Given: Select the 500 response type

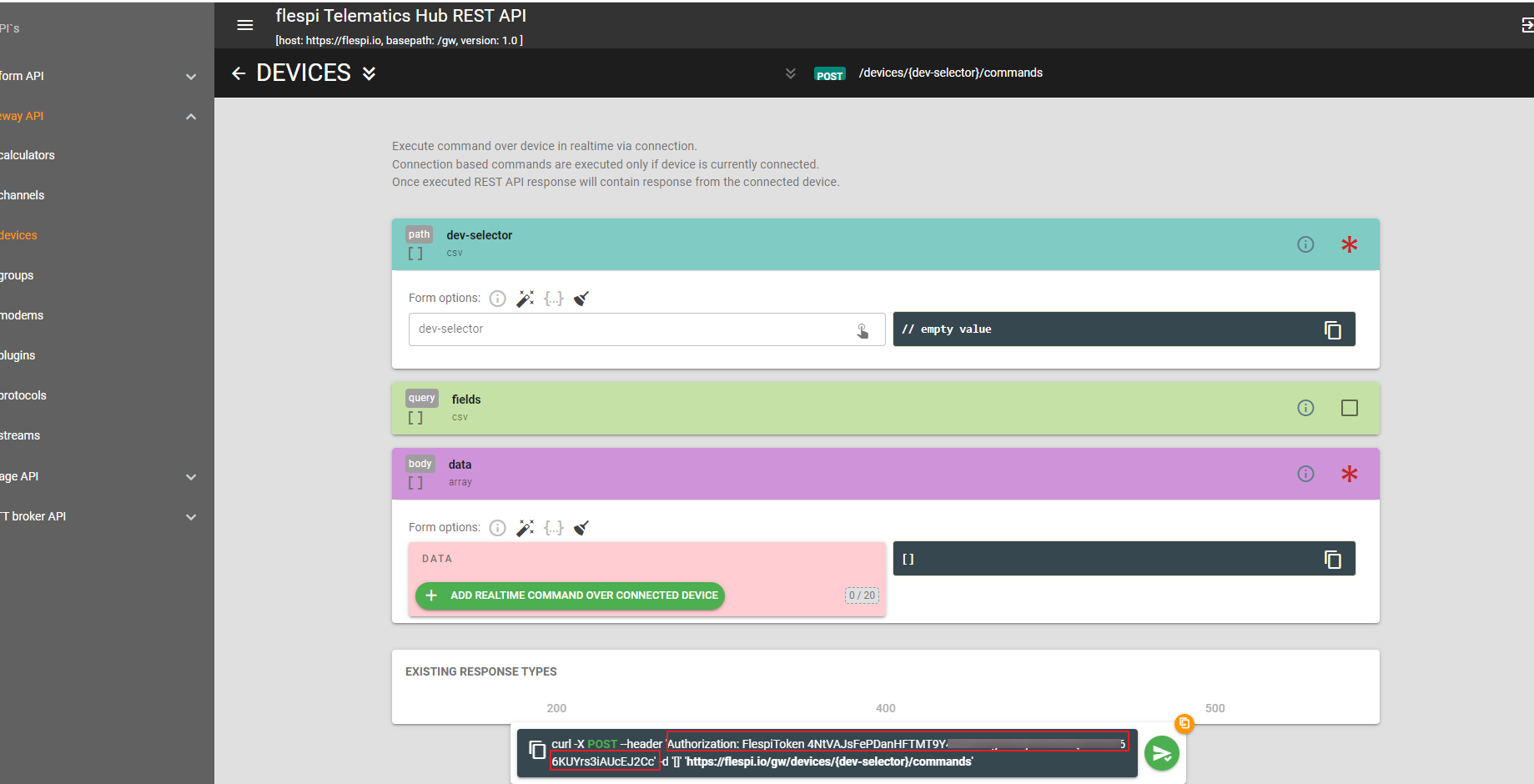Looking at the screenshot, I should point(1215,708).
